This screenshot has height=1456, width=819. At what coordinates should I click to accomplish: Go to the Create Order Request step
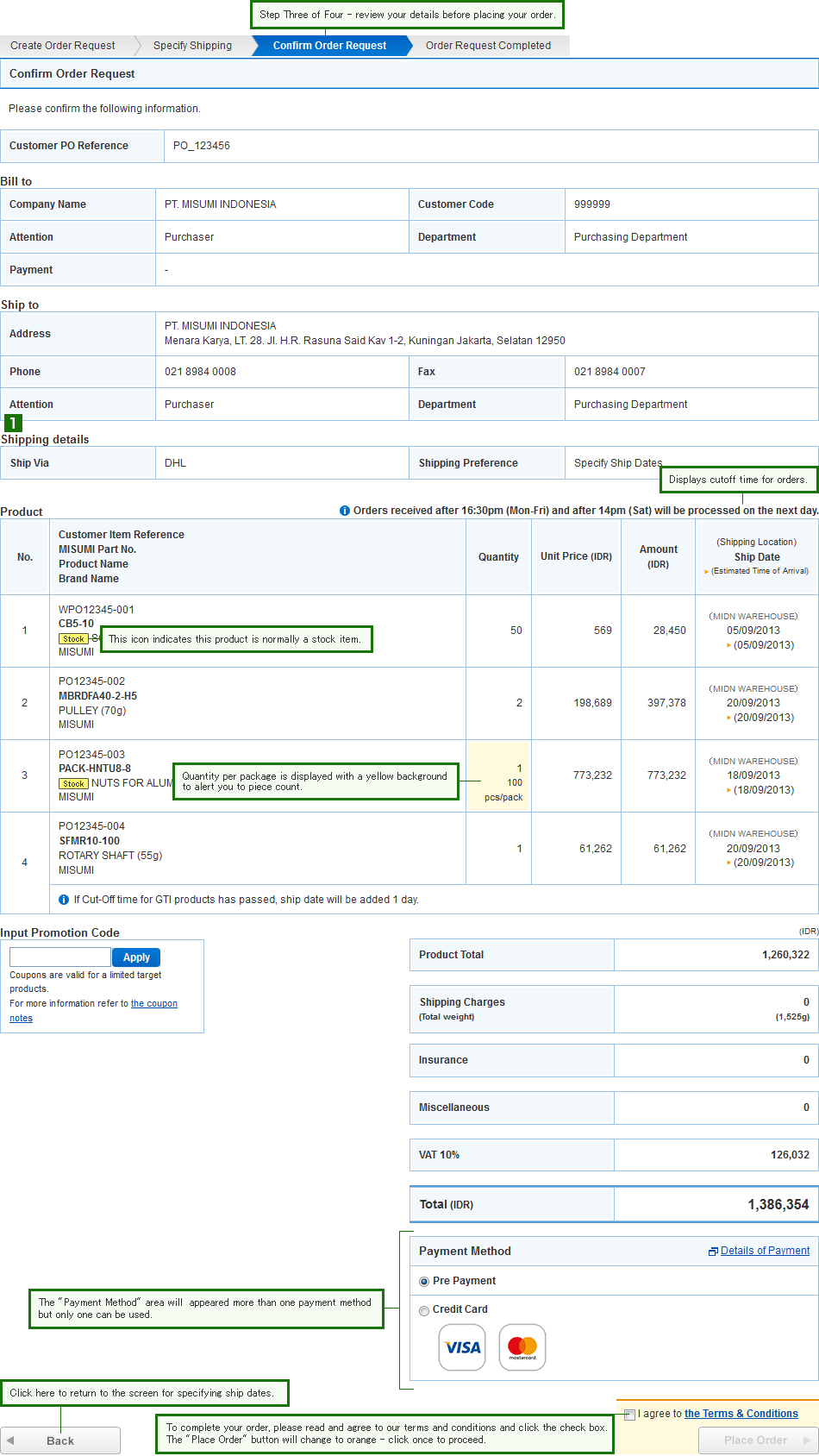63,46
